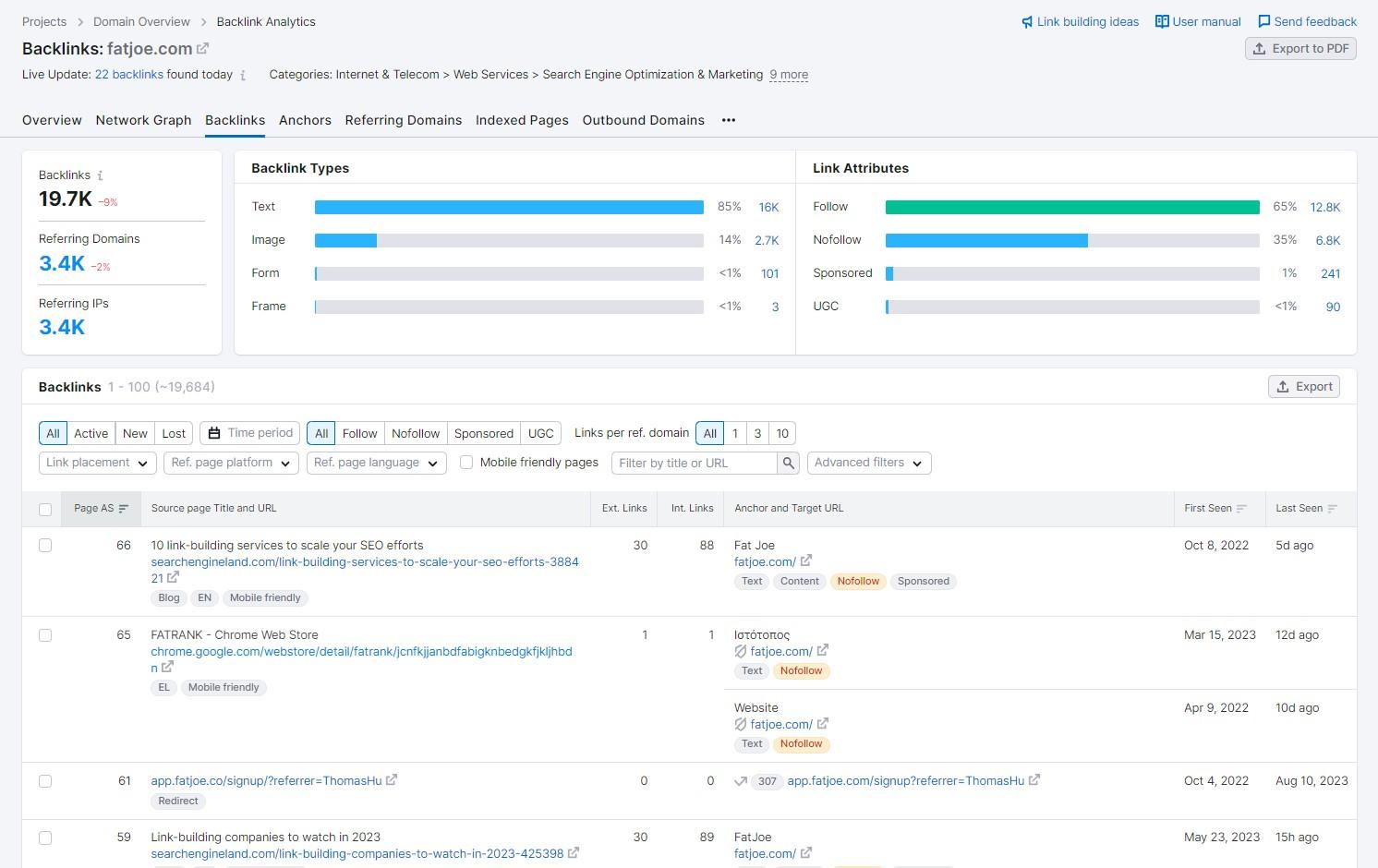Click the User manual book icon
1378x868 pixels.
(1162, 21)
